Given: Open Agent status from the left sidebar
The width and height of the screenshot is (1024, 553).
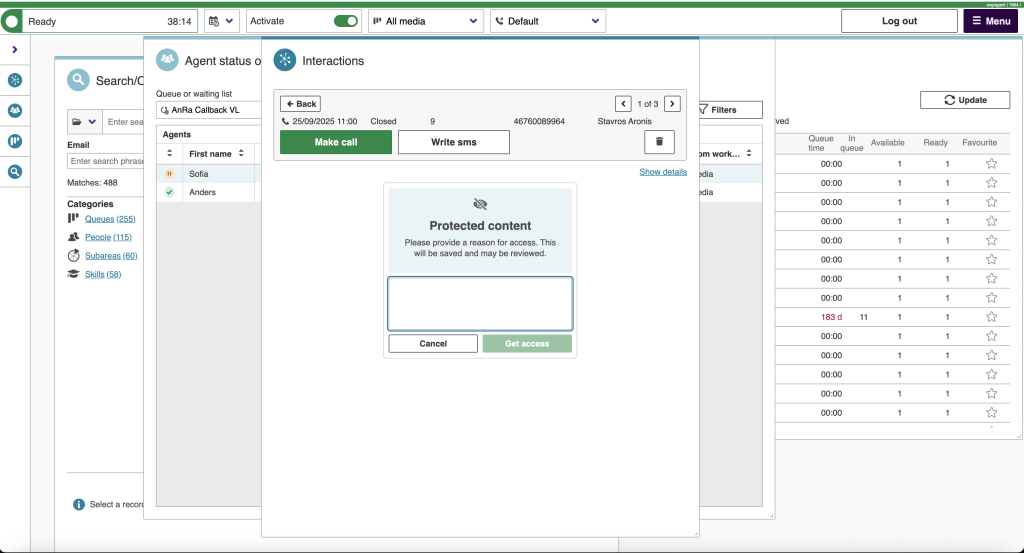Looking at the screenshot, I should tap(15, 111).
